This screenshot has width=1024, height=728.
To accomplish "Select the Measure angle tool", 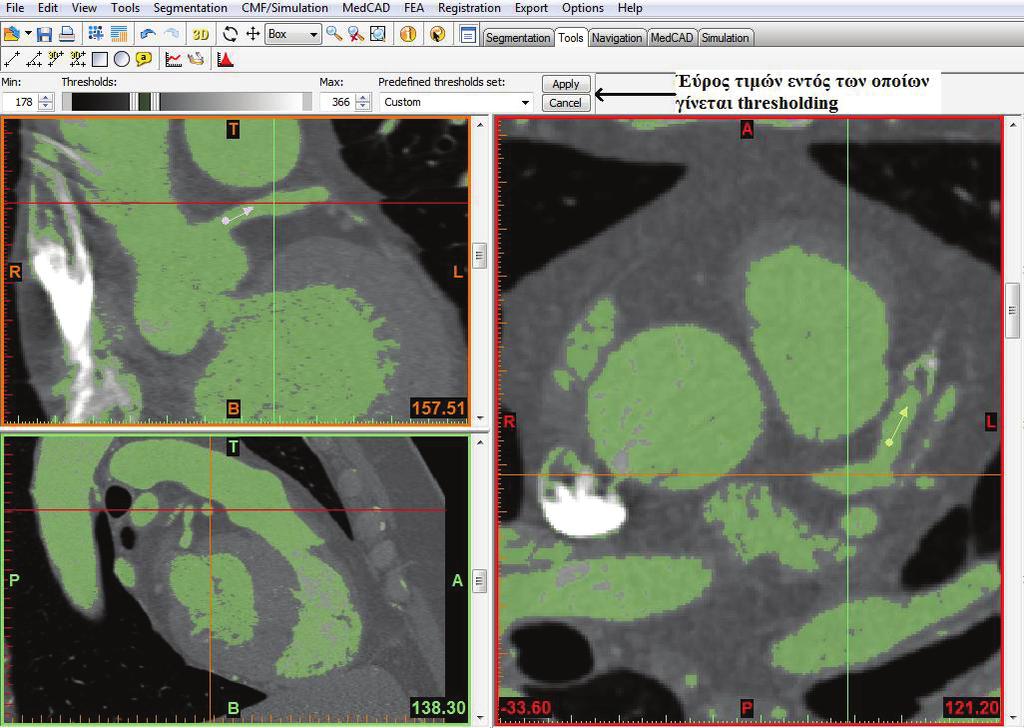I will point(34,59).
